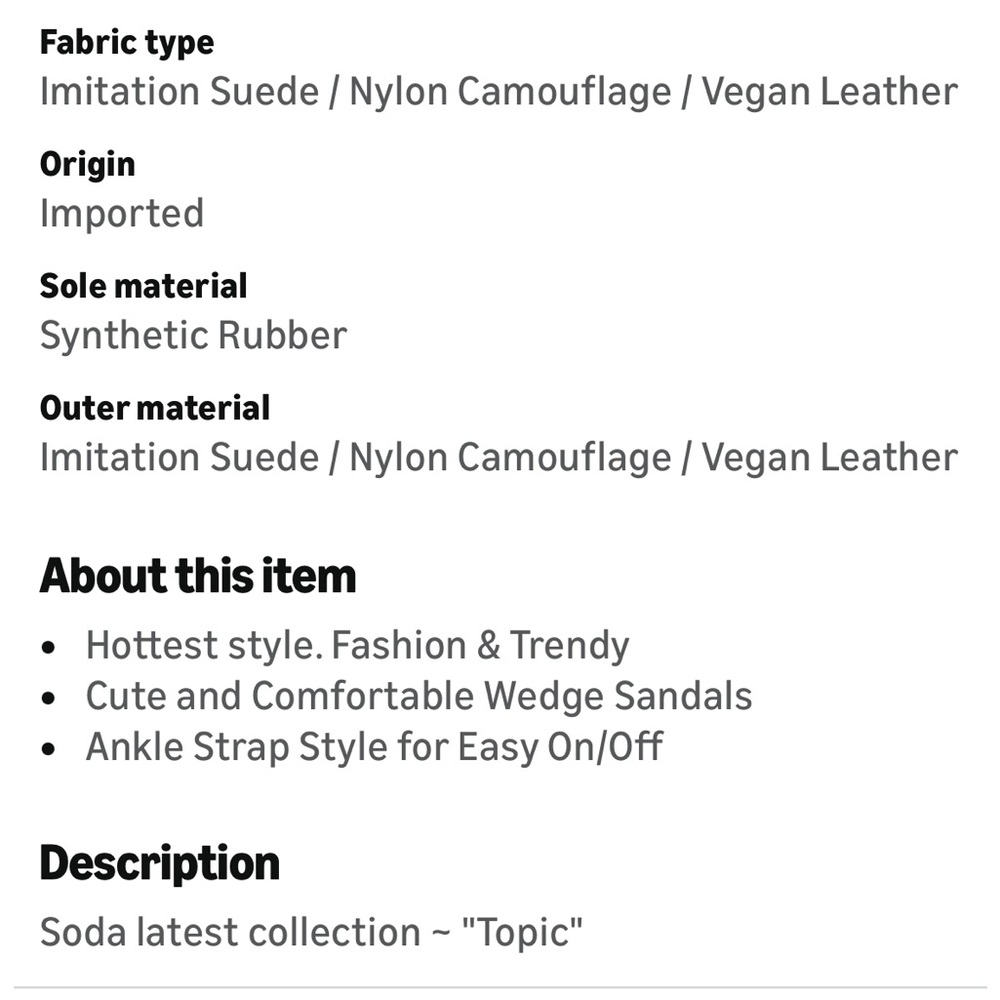Select the Synthetic Rubber text
This screenshot has height=1000, width=1000.
(193, 336)
